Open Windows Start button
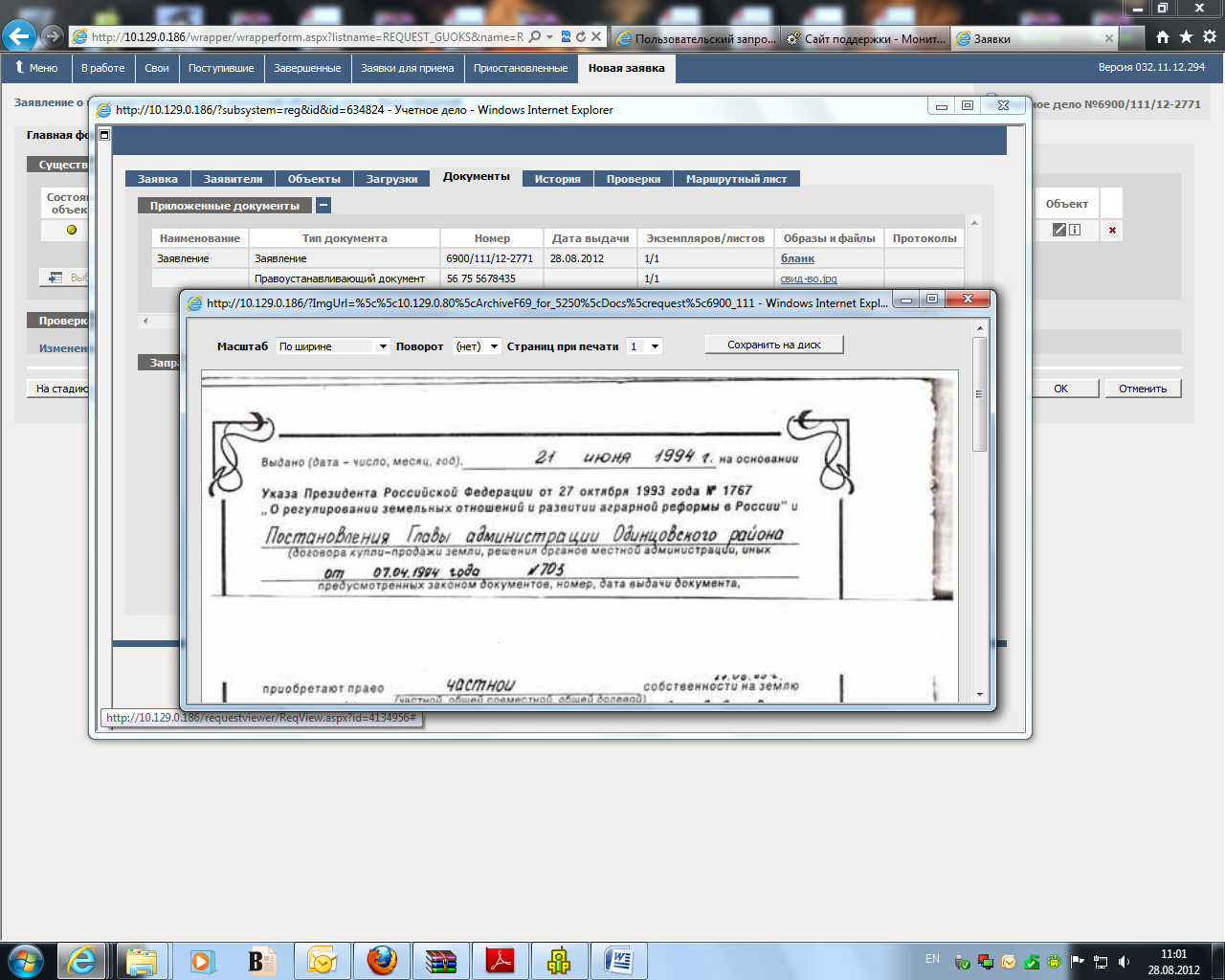 coord(25,960)
